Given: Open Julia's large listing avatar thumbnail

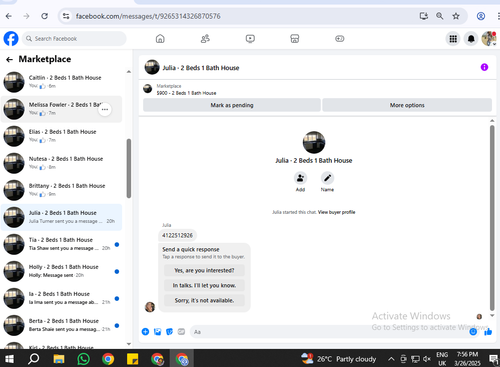Looking at the screenshot, I should click(314, 142).
